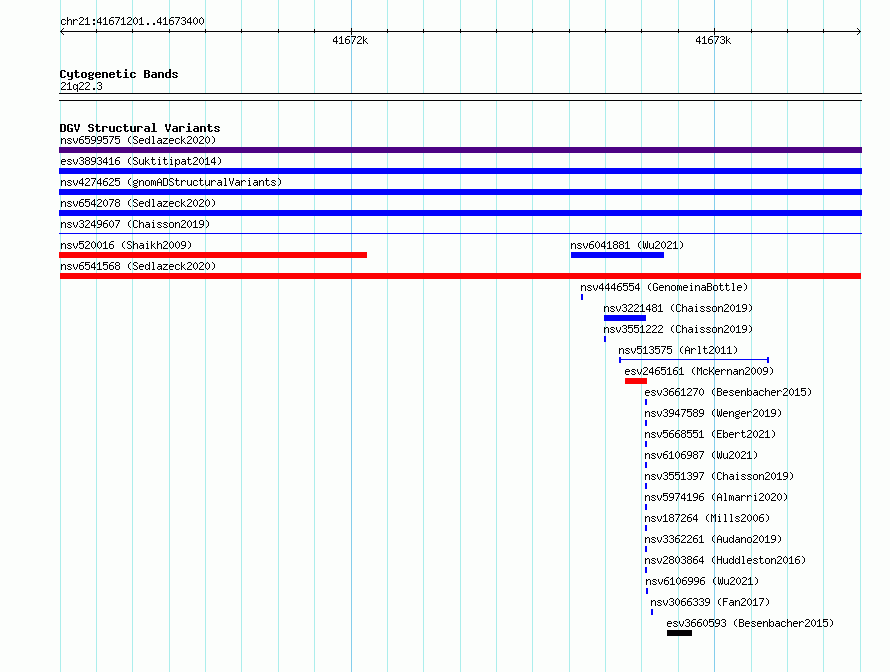Image resolution: width=890 pixels, height=672 pixels.
Task: Click the thin blue nsv513575 span line
Action: tap(694, 360)
